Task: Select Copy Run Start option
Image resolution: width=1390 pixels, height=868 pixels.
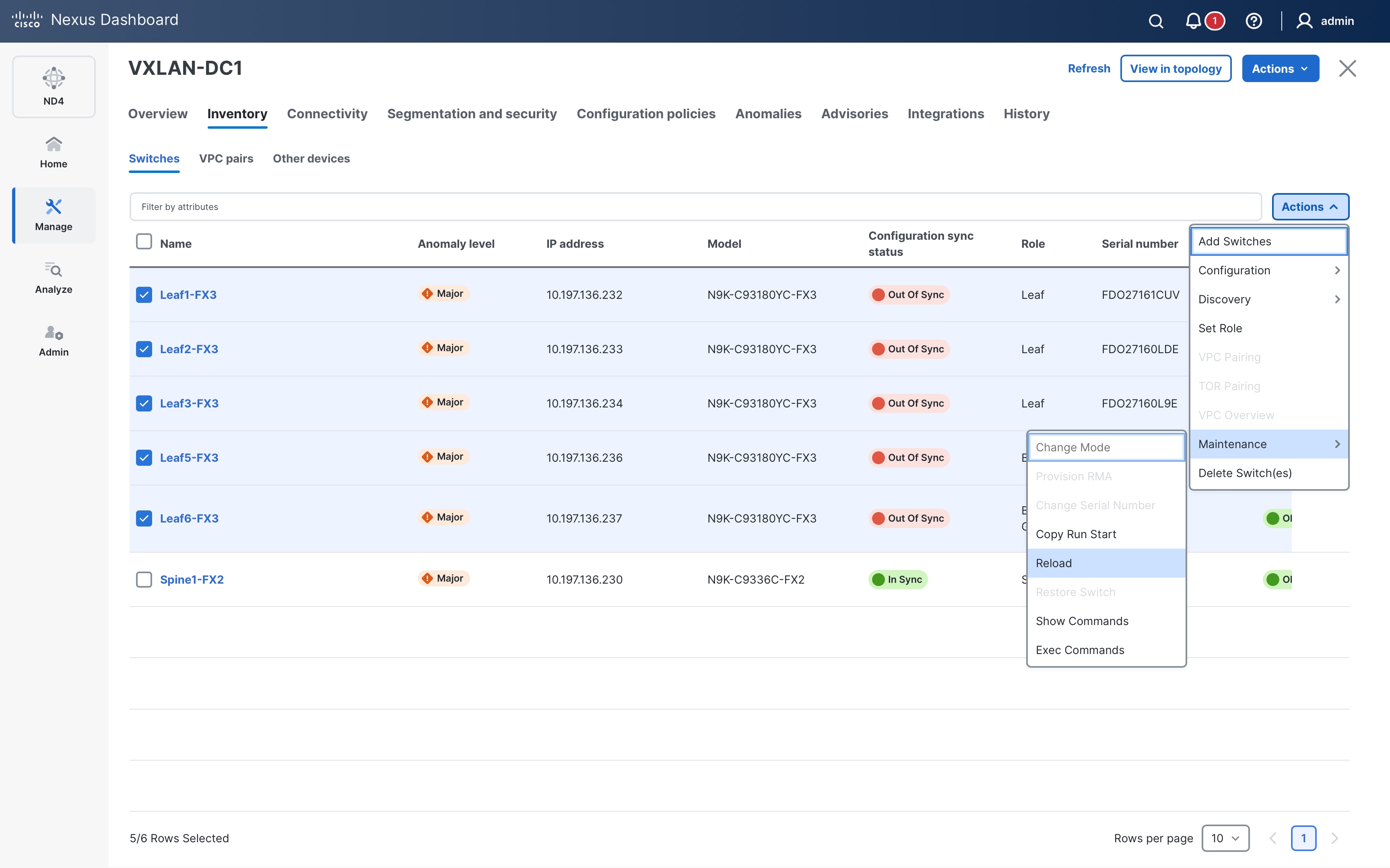Action: 1106,534
